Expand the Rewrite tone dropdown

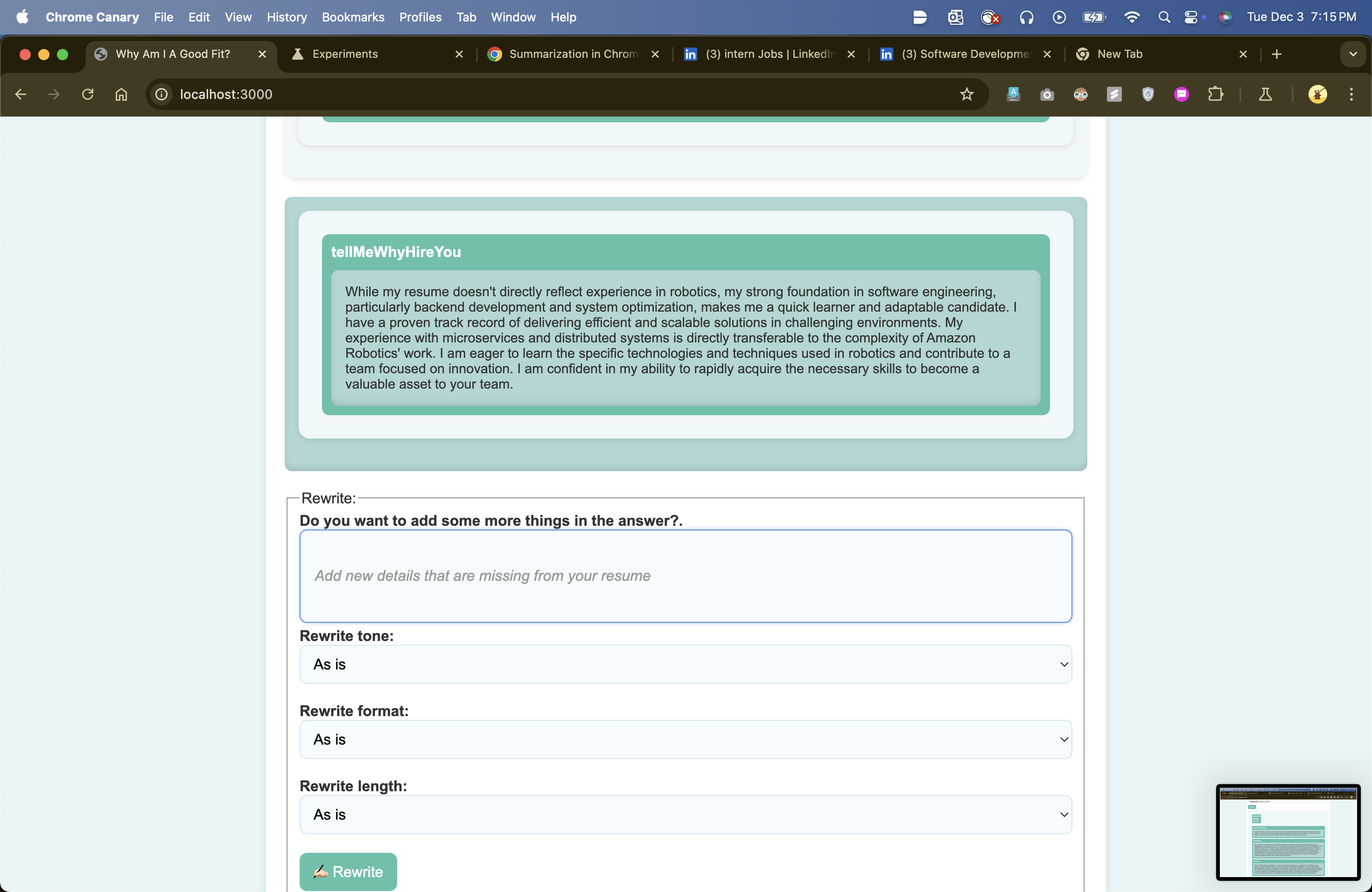(685, 664)
